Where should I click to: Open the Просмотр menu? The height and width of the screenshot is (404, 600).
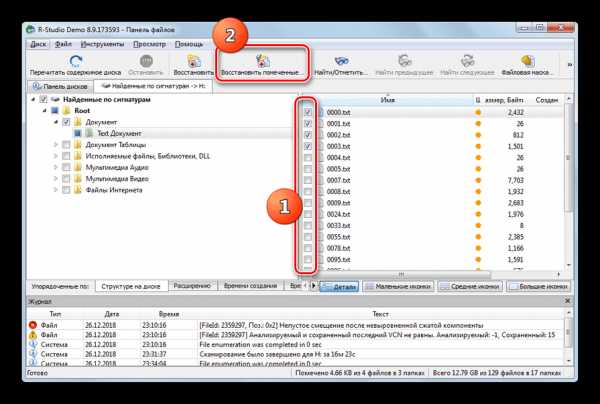[150, 44]
